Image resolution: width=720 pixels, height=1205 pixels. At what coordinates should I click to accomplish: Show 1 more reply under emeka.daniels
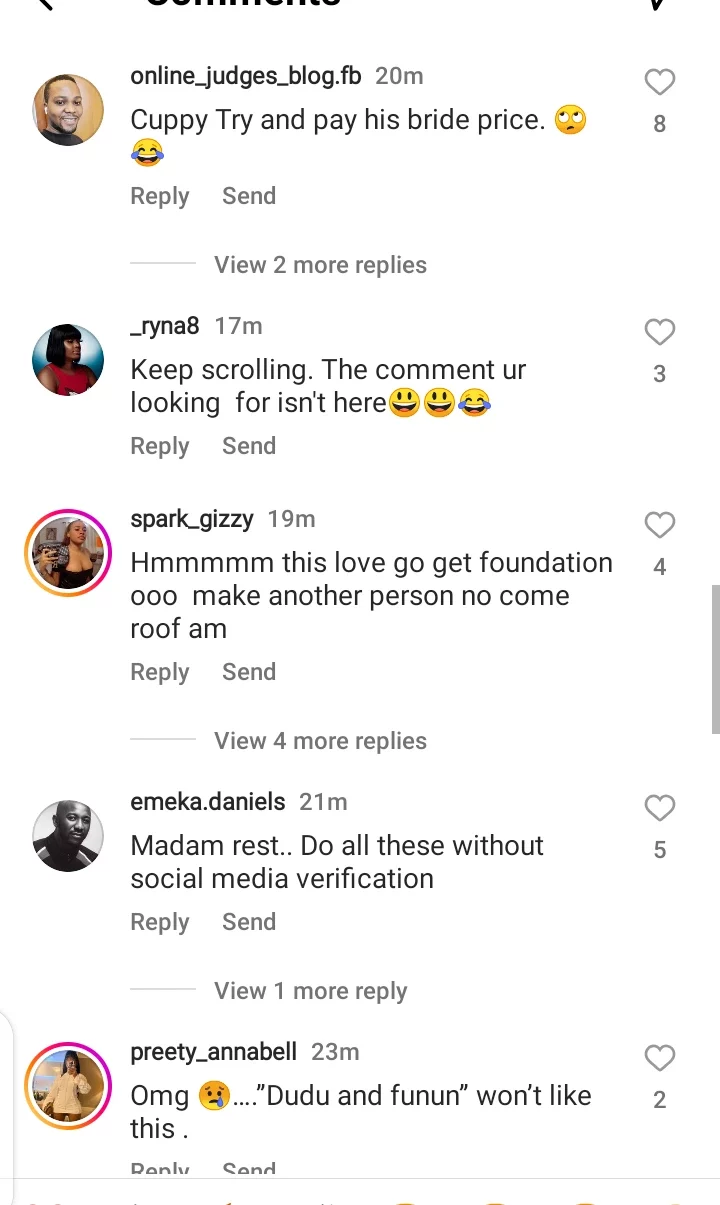click(x=310, y=991)
